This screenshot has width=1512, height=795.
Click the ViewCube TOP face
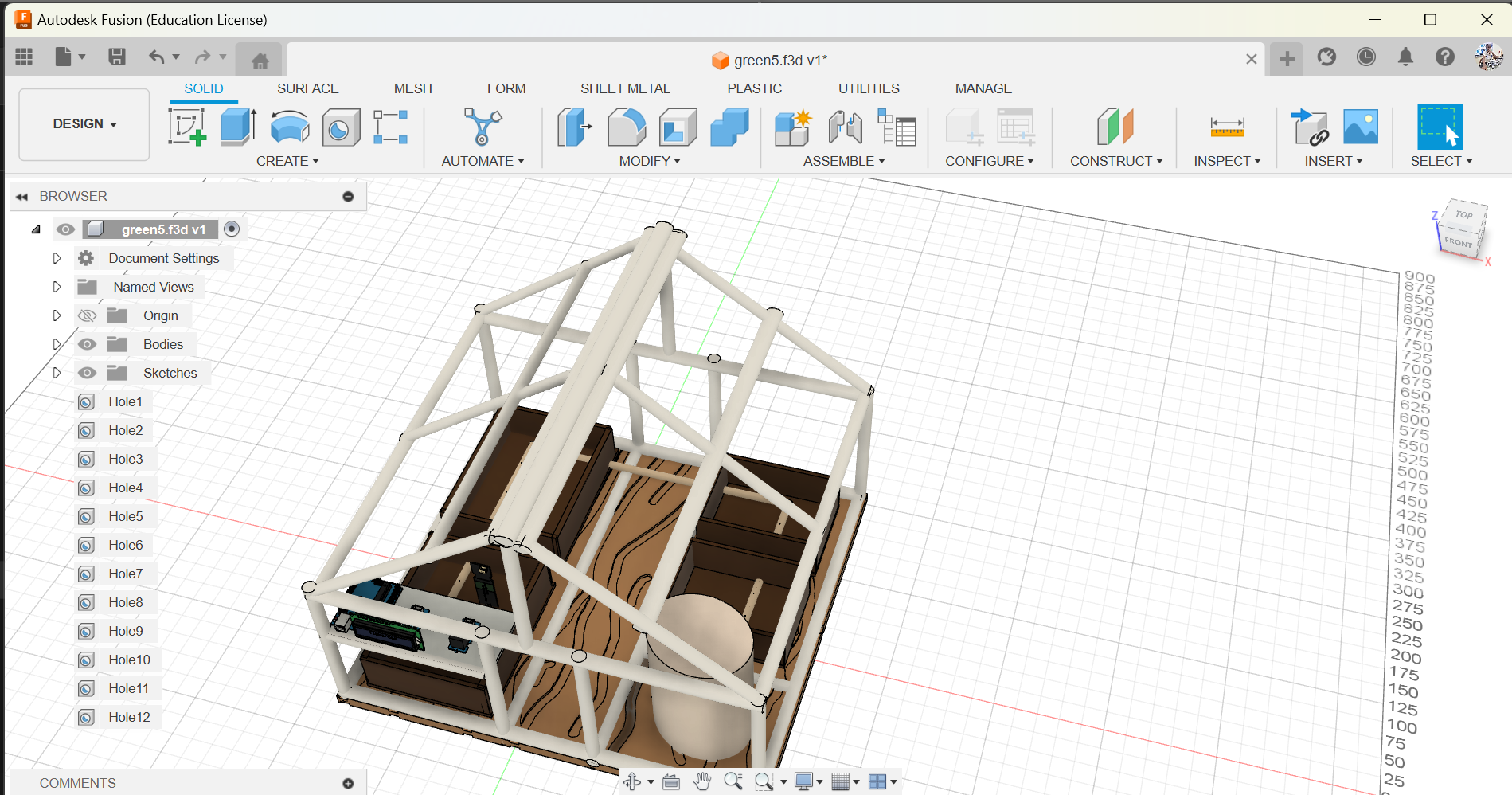[1463, 214]
